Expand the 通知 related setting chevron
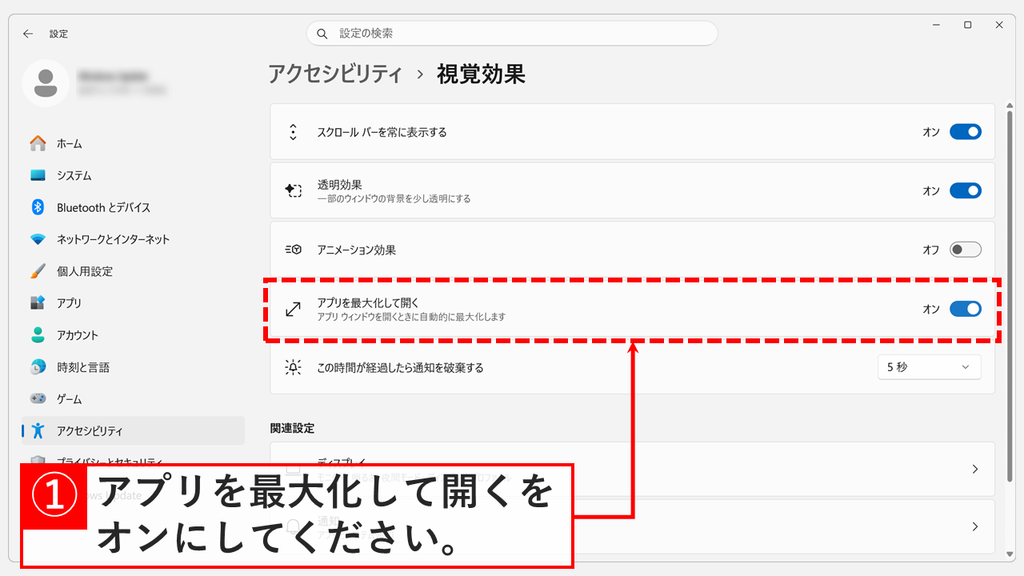This screenshot has height=576, width=1024. point(975,526)
